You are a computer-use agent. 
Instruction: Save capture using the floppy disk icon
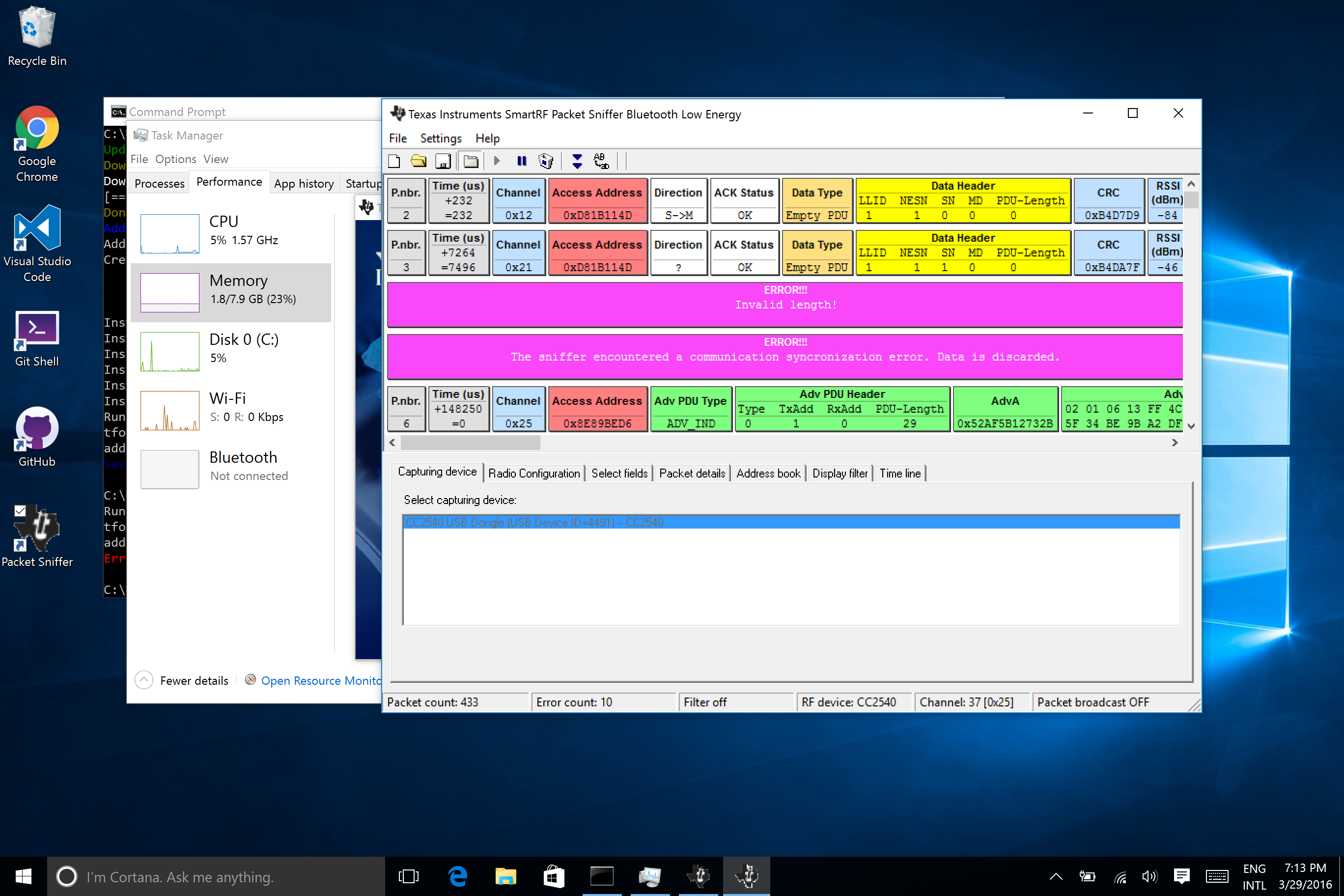(x=443, y=161)
